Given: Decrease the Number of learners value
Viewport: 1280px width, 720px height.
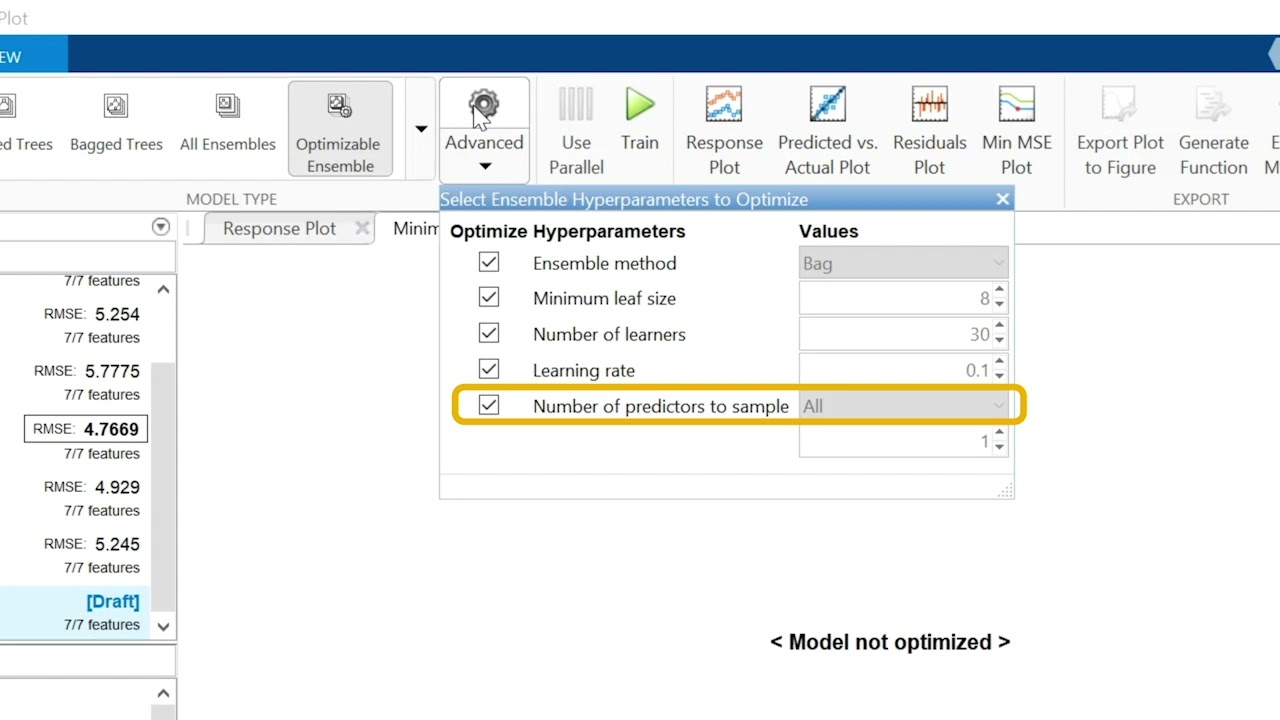Looking at the screenshot, I should (x=999, y=341).
